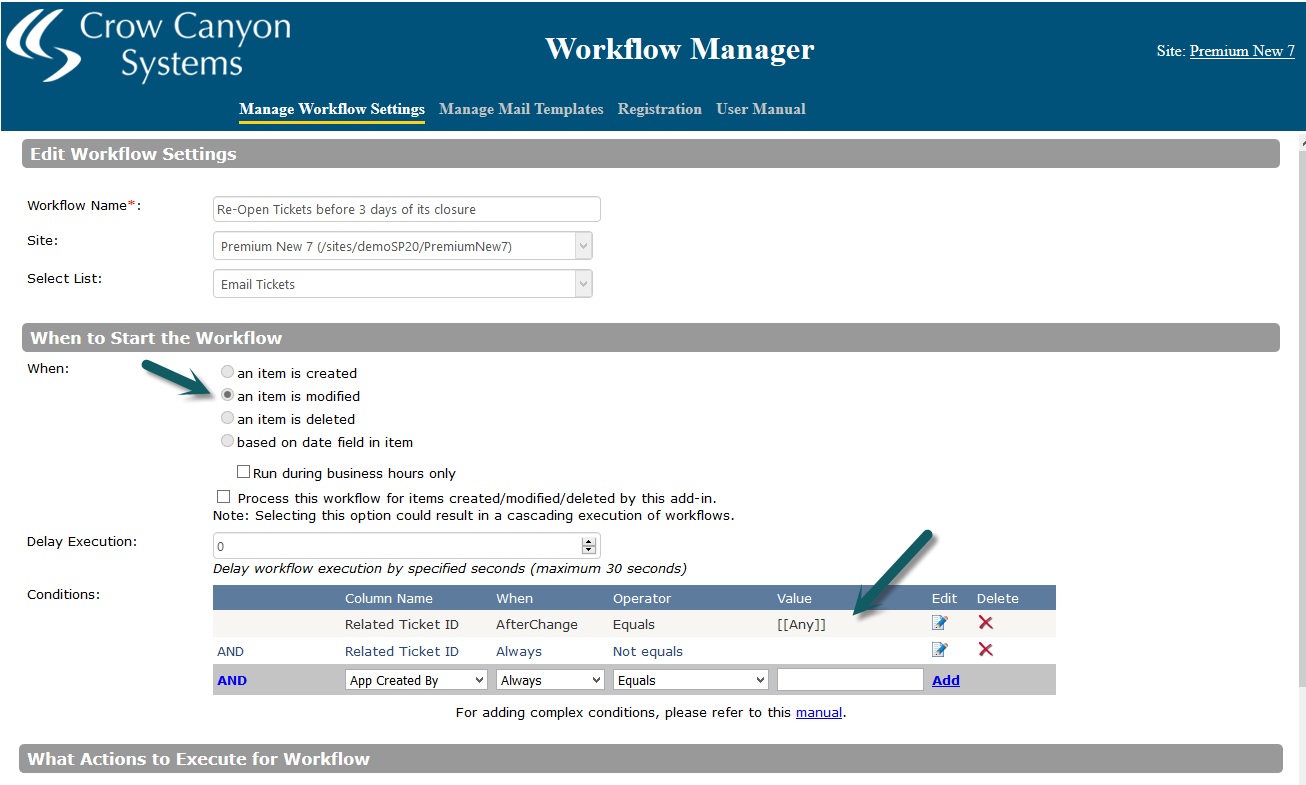Open Manage Mail Templates tab

(521, 109)
